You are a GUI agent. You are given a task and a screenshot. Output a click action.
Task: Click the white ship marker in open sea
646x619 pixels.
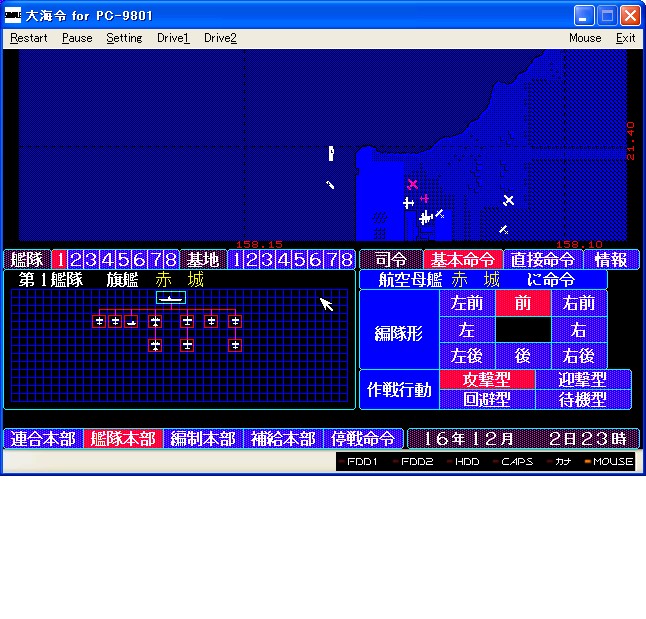(331, 153)
